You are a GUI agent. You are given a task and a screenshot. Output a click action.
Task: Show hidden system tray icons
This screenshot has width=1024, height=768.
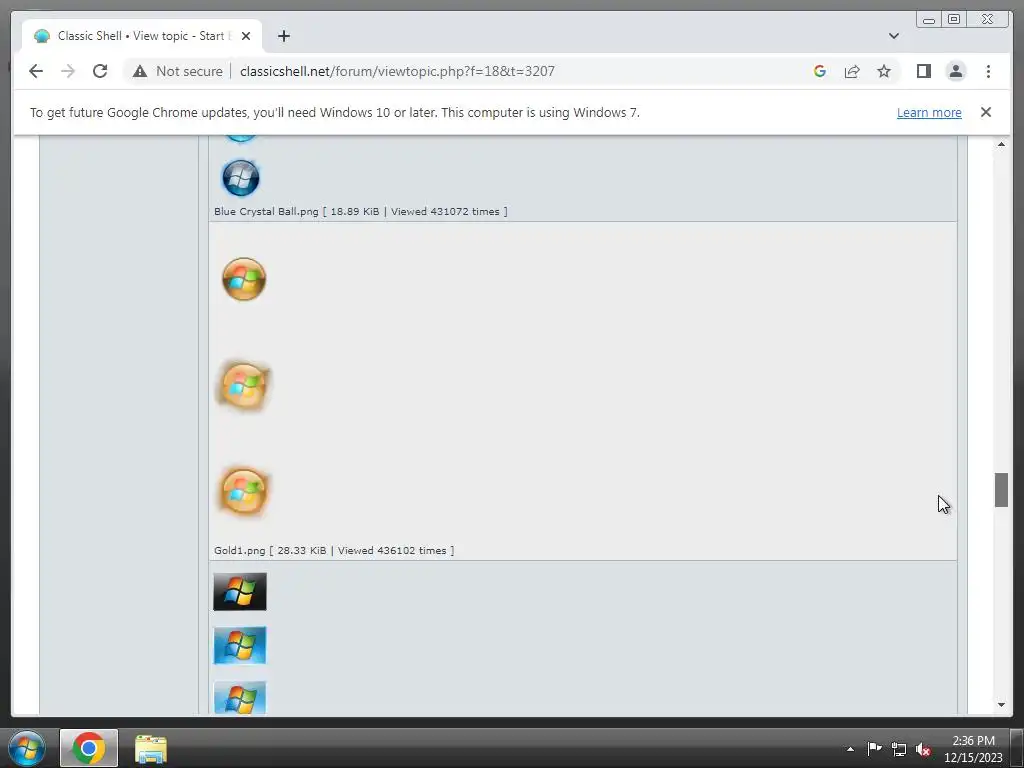(850, 749)
